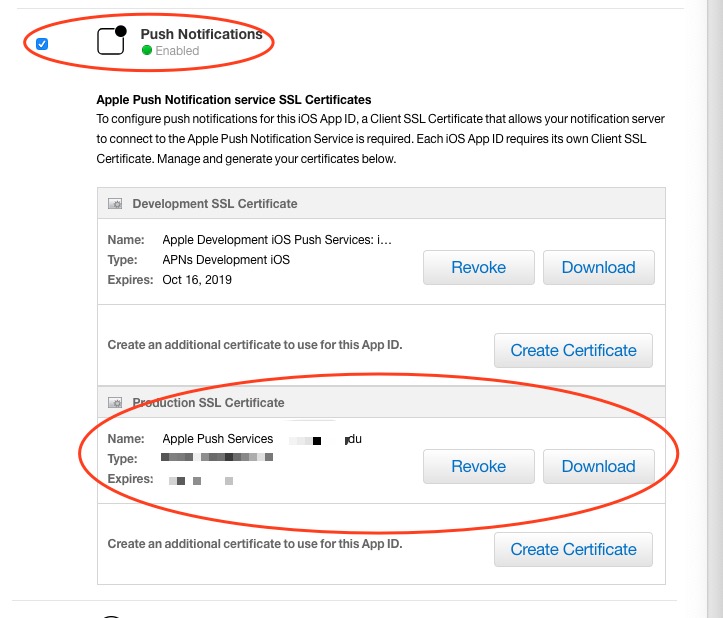Click the page's vertical scrollbar
This screenshot has height=618, width=723.
pyautogui.click(x=715, y=309)
